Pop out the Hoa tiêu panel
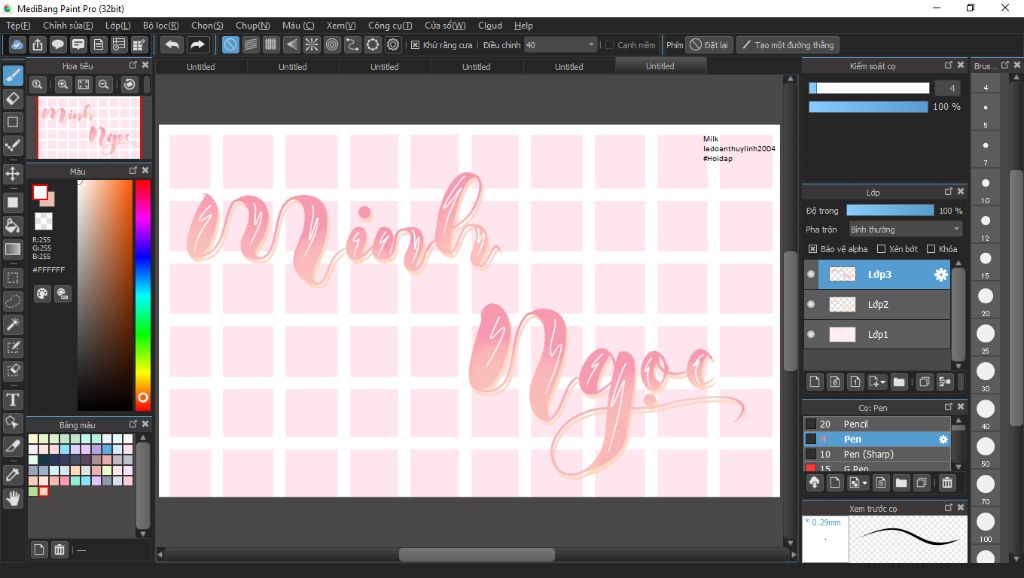 coord(133,65)
